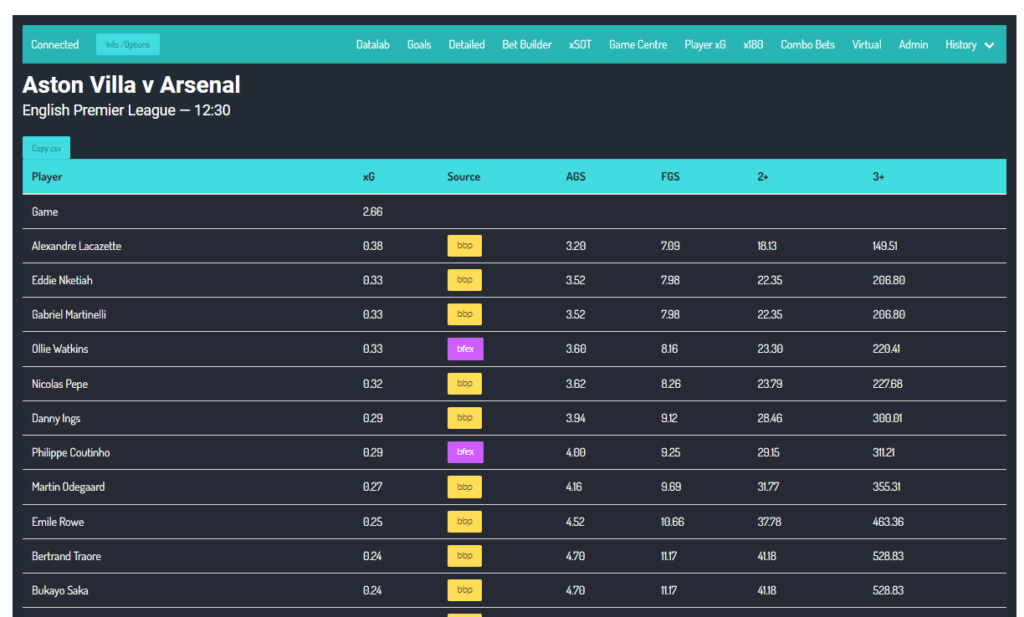
Task: Sort by the xG column header
Action: tap(369, 177)
